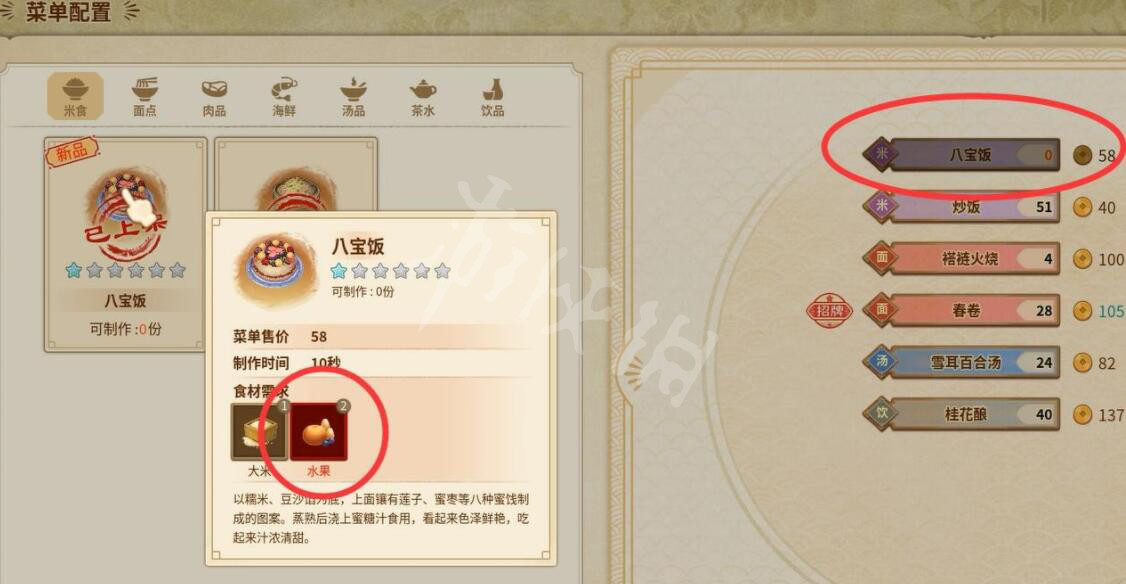Collapse the menu panel using the side handle
Viewport: 1126px width, 584px height.
(632, 372)
